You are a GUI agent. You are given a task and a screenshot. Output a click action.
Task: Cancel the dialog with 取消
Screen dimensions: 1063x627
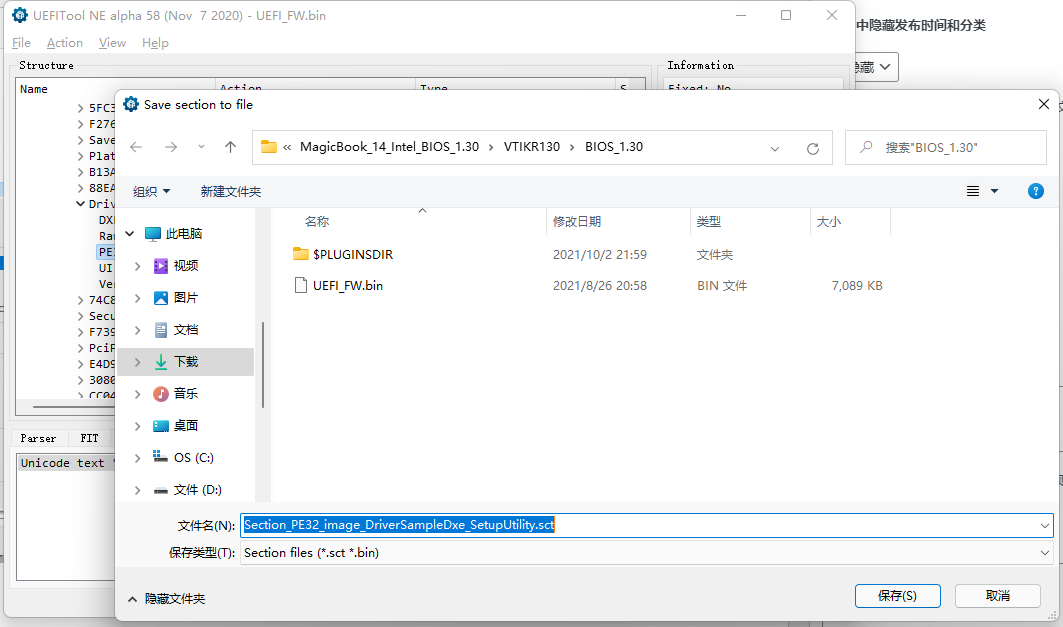[998, 596]
